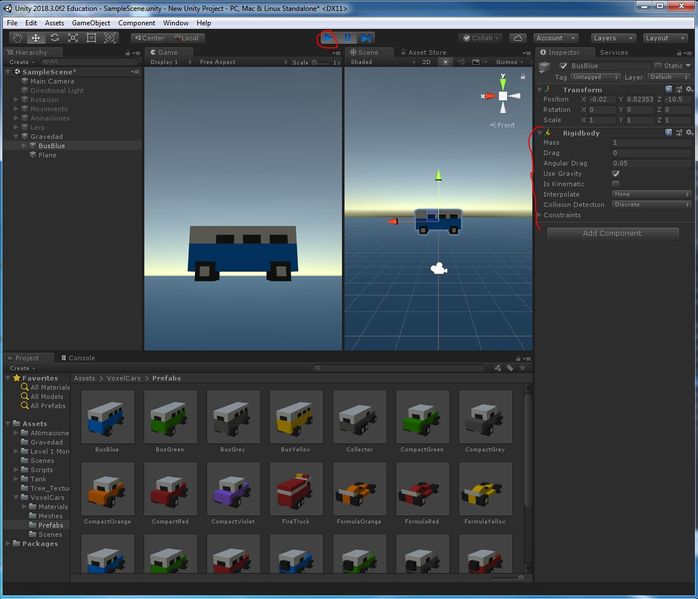
Task: Step one frame forward
Action: pyautogui.click(x=366, y=38)
